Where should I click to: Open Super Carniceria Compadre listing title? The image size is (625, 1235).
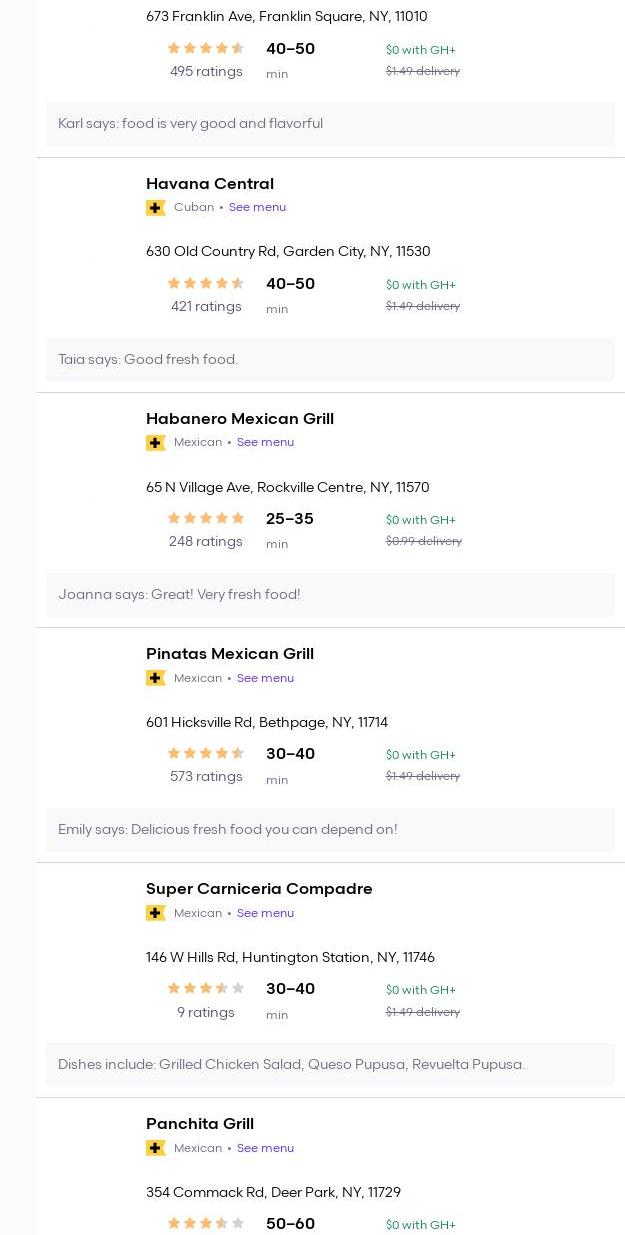[x=259, y=889]
